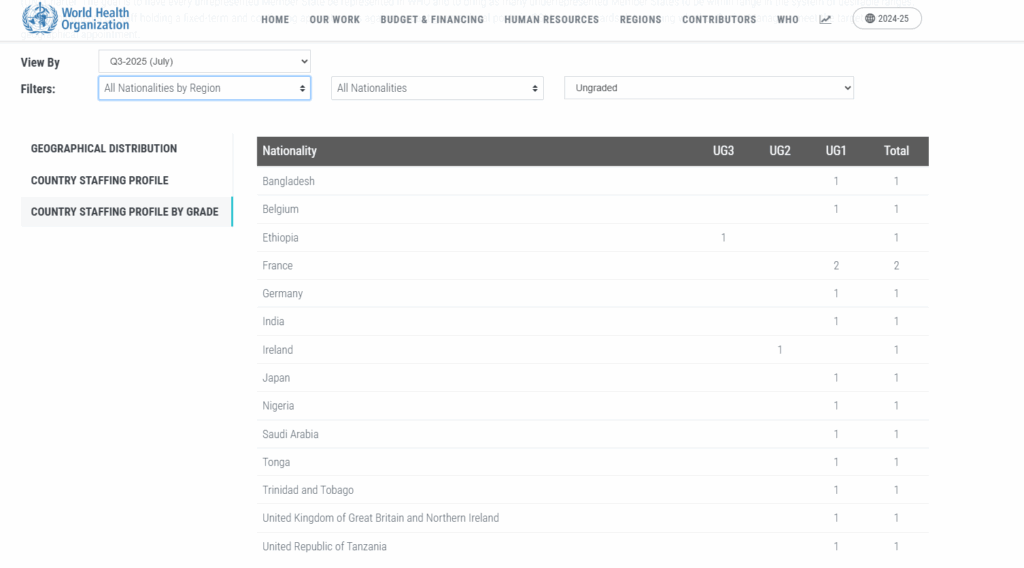Open the View By Q3-2025 (July) dropdown
This screenshot has width=1024, height=568.
click(204, 61)
